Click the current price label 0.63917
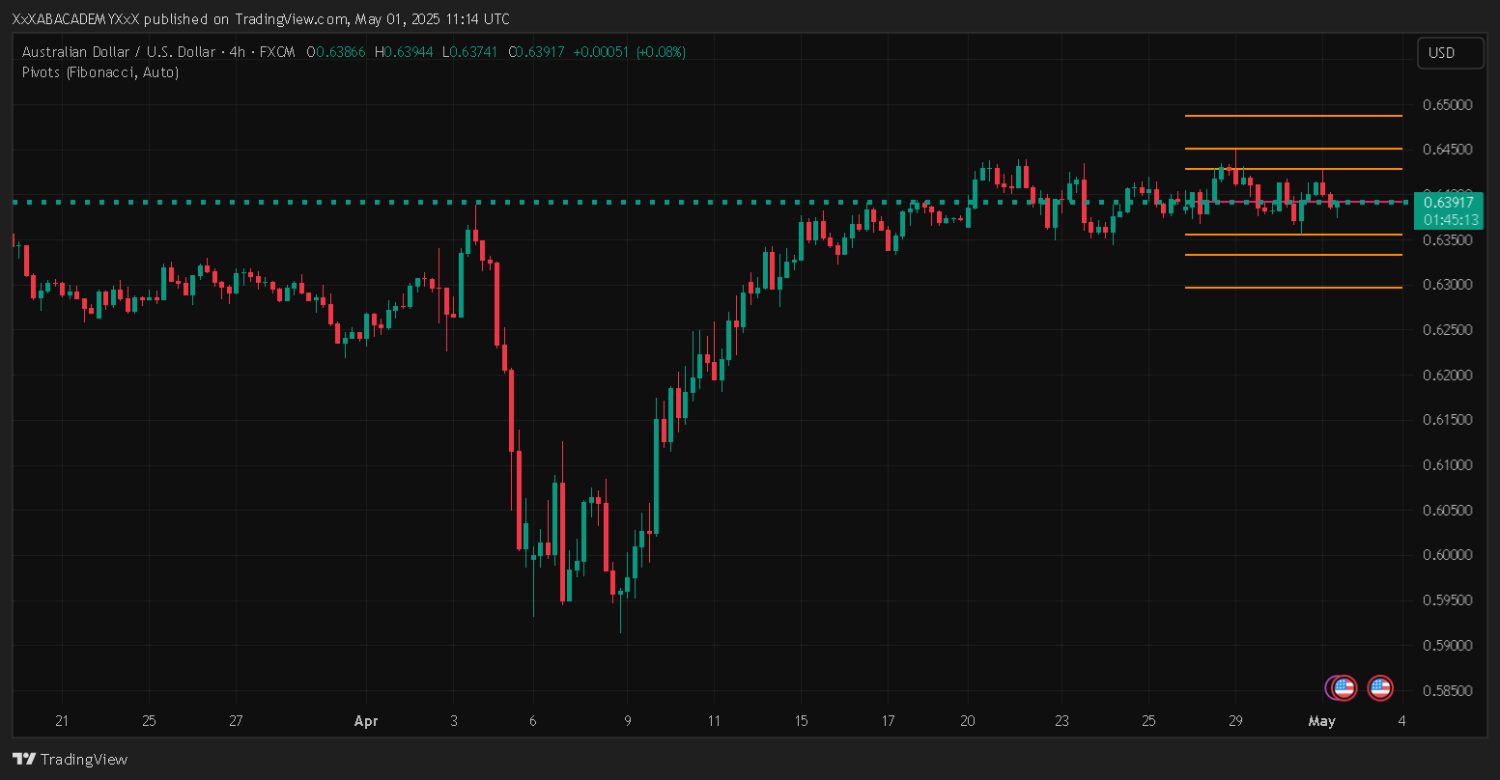Viewport: 1500px width, 780px height. [1448, 202]
